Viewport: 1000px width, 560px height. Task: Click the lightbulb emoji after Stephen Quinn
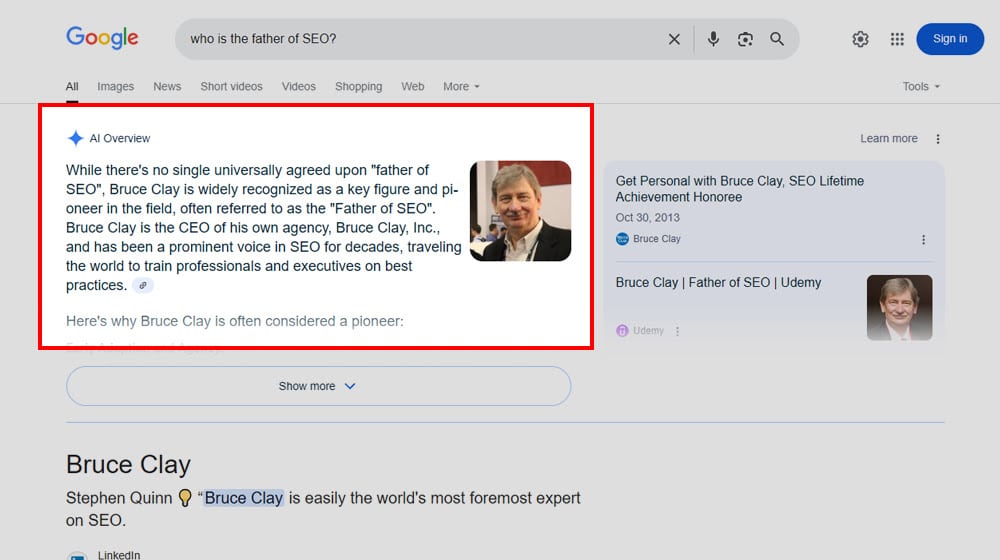tap(185, 497)
